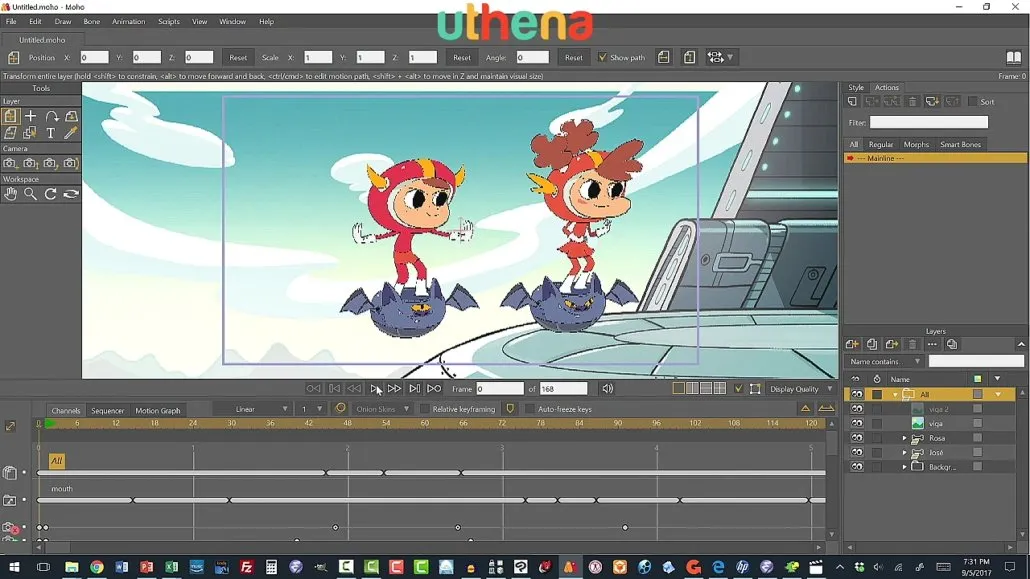Screen dimensions: 1030x579
Task: Open the layer options ellipsis icon
Action: point(932,344)
